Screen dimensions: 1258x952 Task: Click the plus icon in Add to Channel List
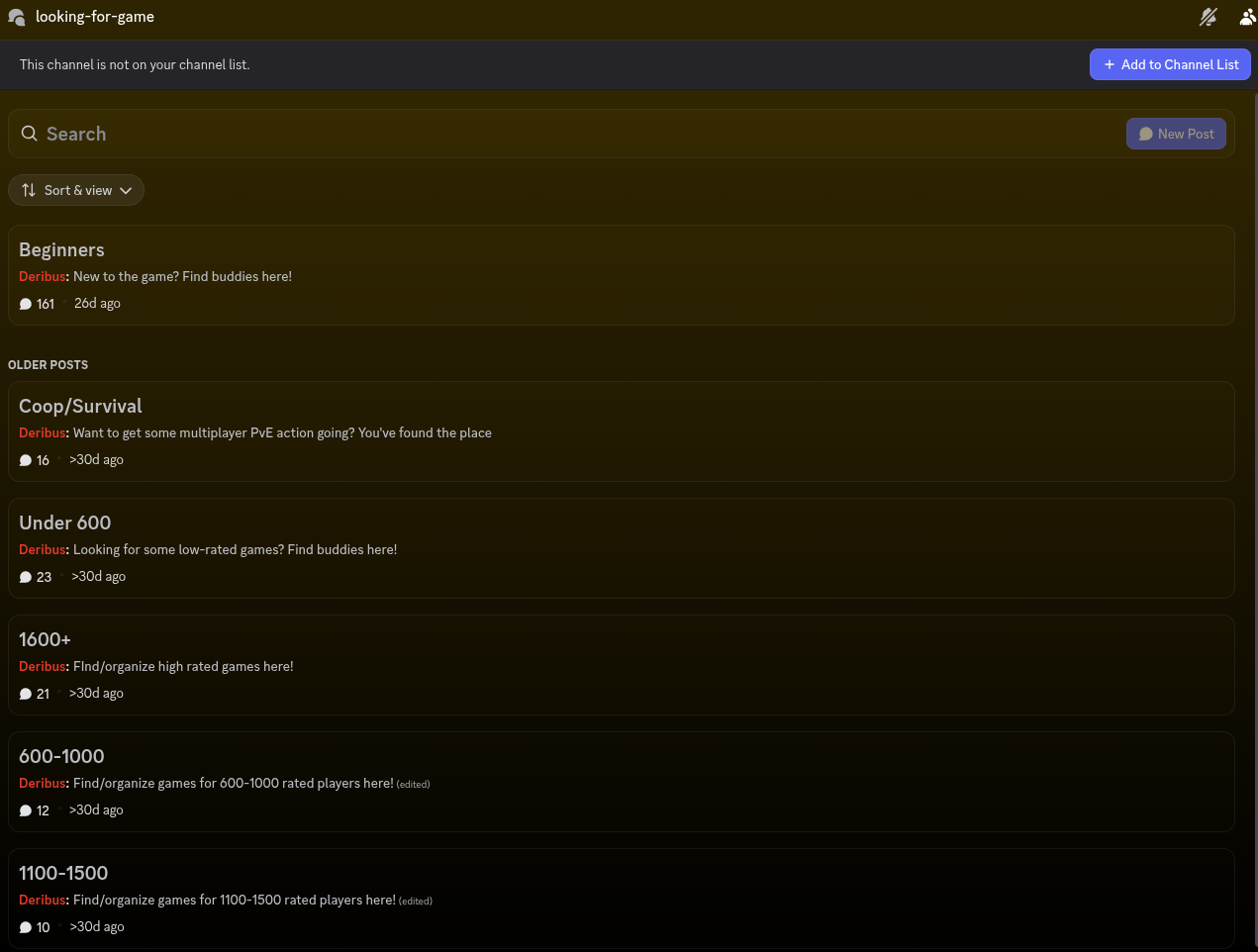(1110, 64)
